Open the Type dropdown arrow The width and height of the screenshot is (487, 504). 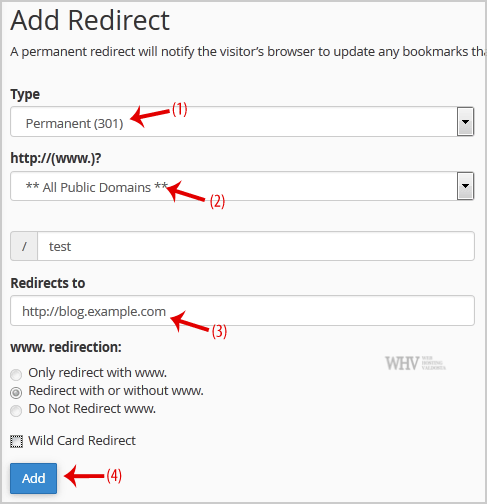[x=465, y=122]
